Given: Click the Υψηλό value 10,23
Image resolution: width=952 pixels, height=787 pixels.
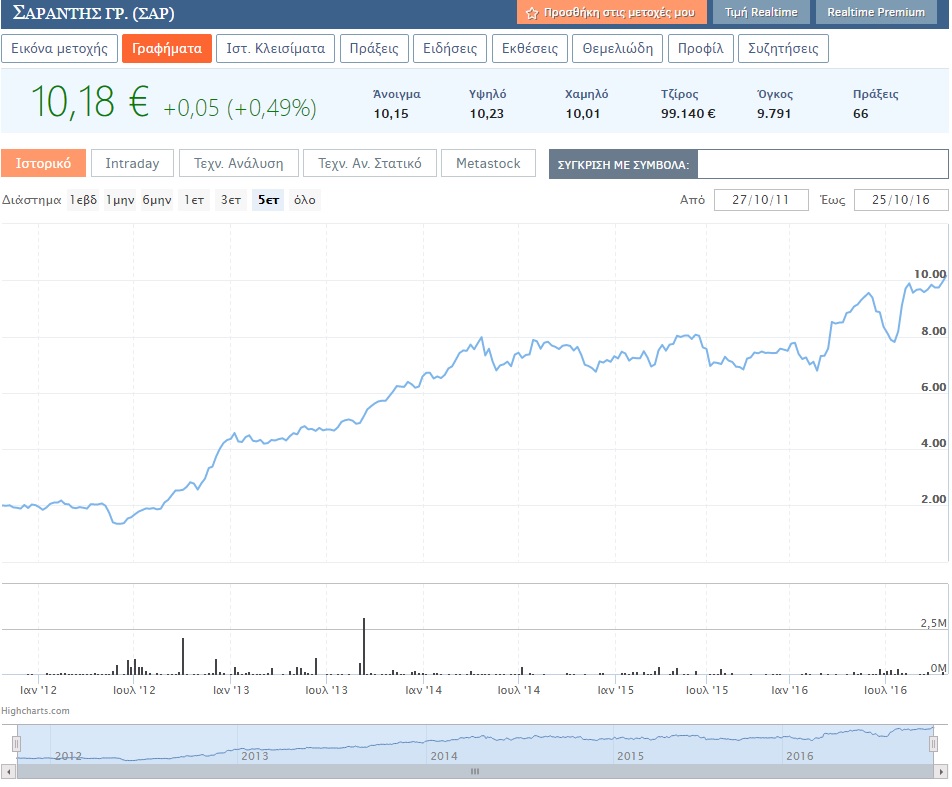Looking at the screenshot, I should click(x=486, y=114).
